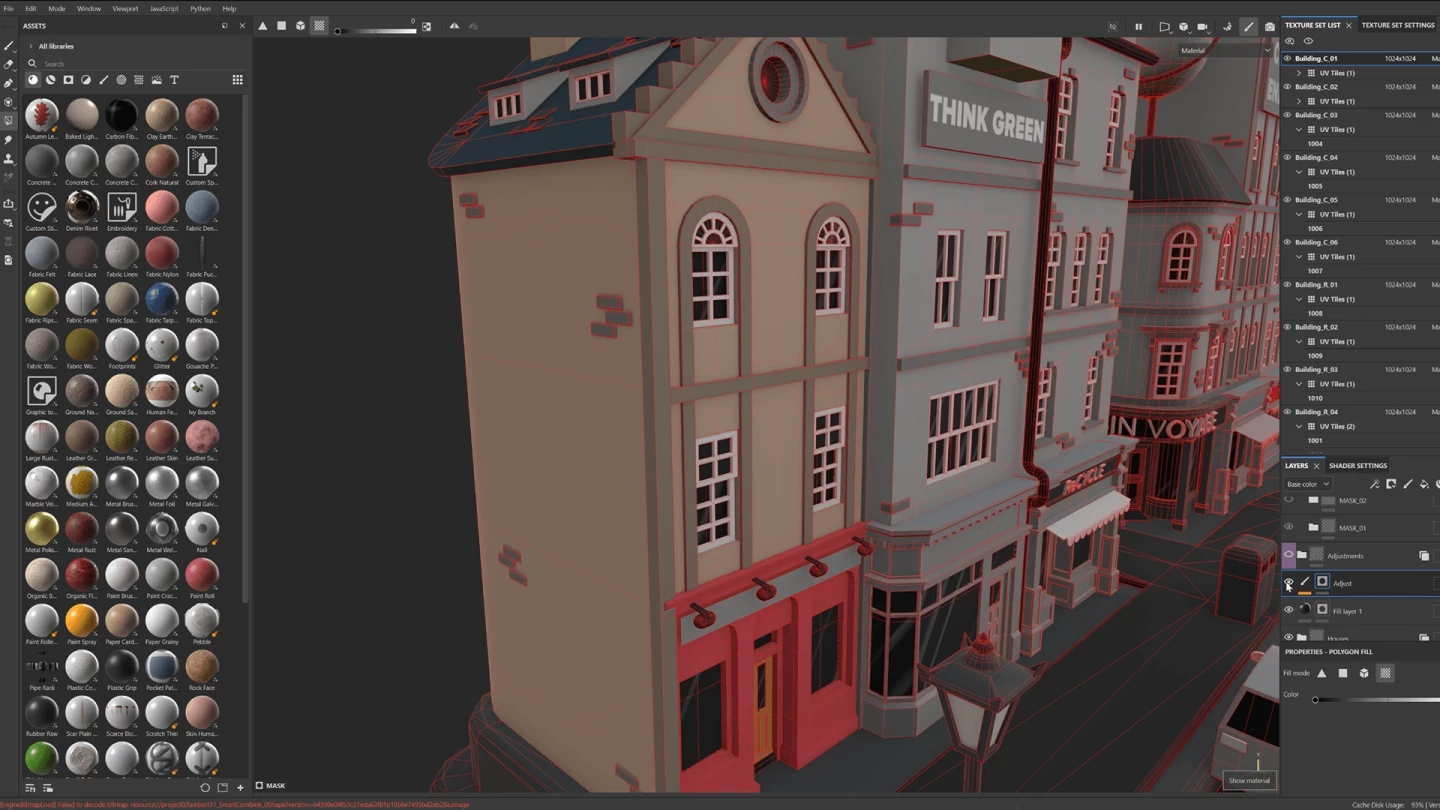Expand UV Tiles under Building_C_01
Screen dimensions: 1440x810
[1299, 72]
